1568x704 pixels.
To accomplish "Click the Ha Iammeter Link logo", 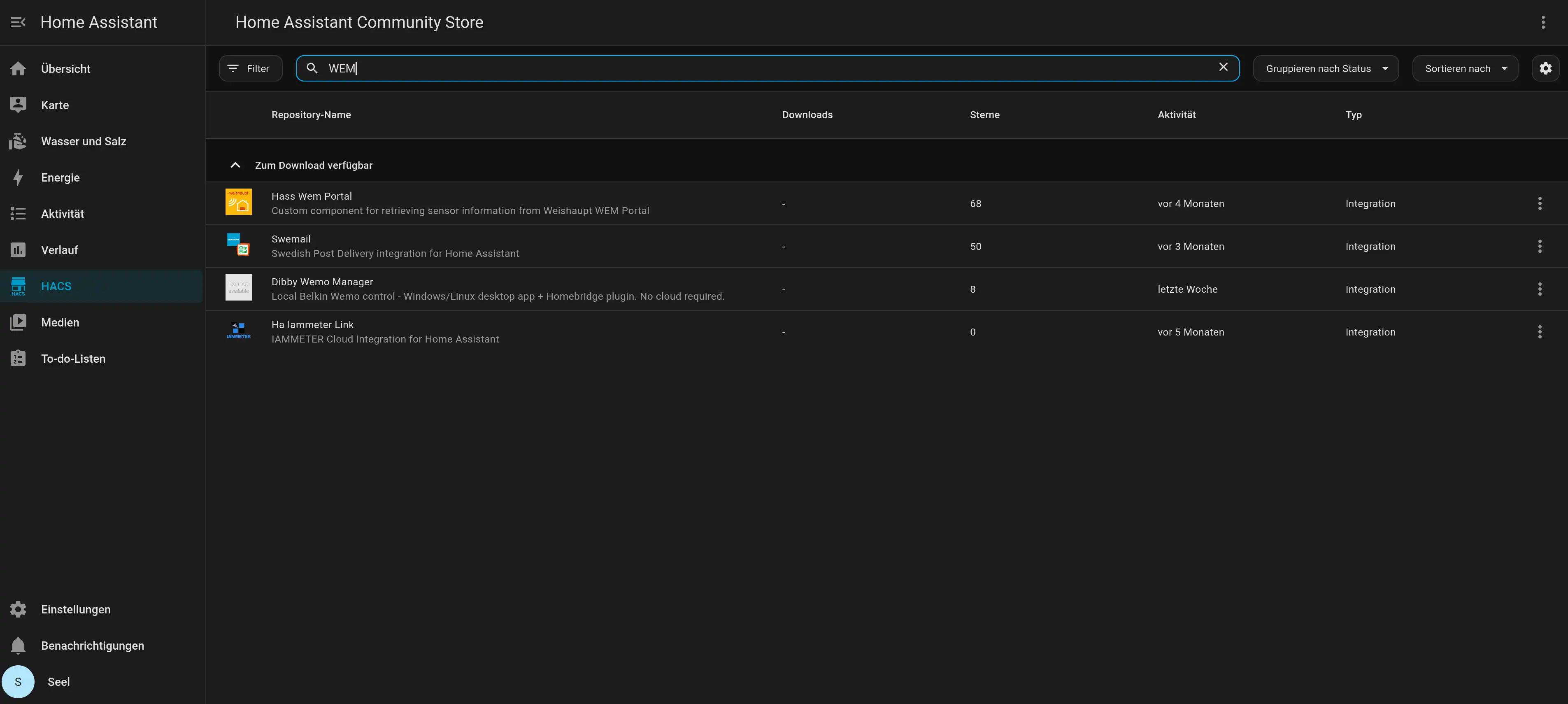I will click(x=239, y=330).
